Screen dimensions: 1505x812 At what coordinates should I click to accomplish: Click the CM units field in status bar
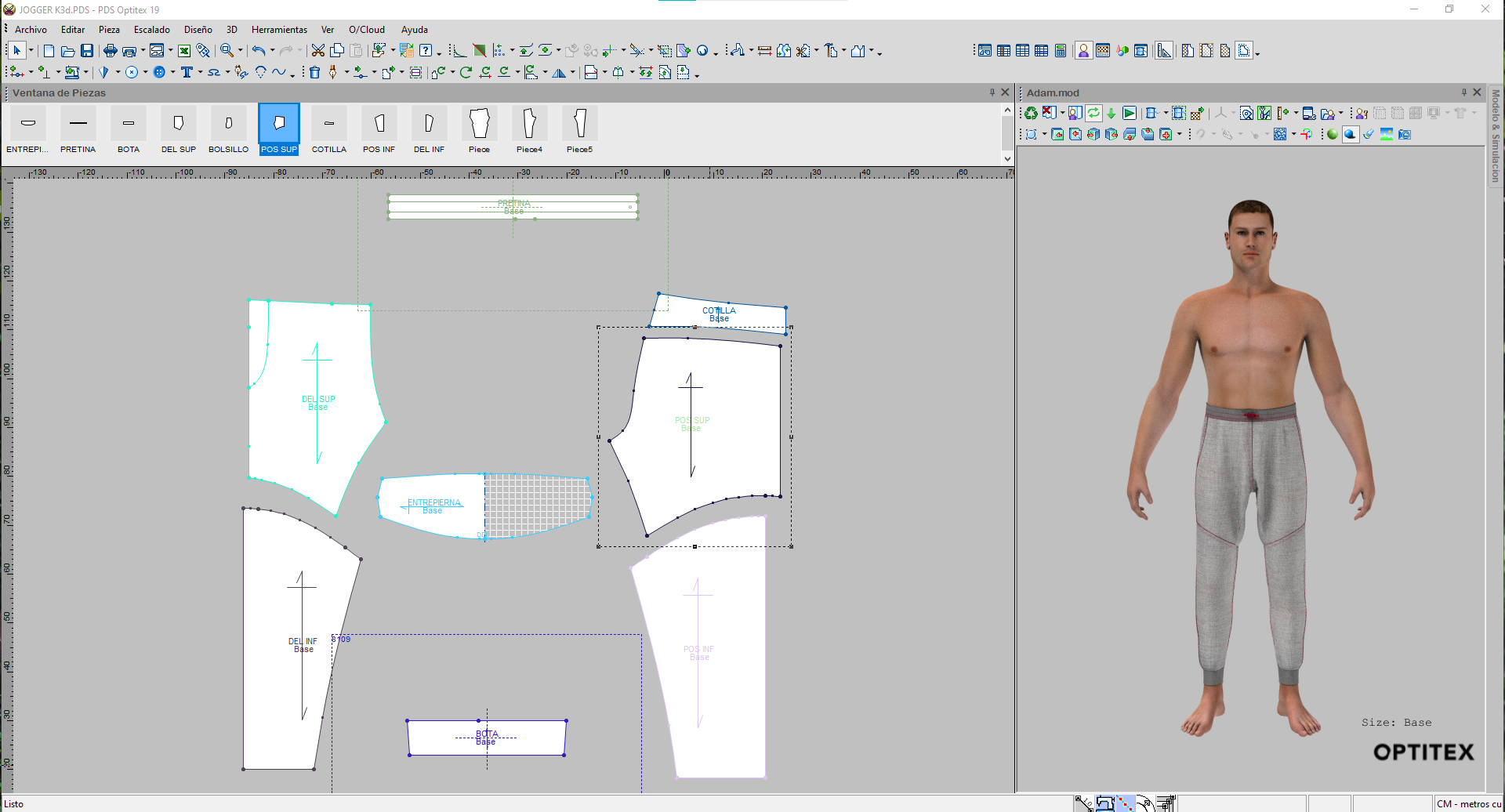pos(1468,803)
